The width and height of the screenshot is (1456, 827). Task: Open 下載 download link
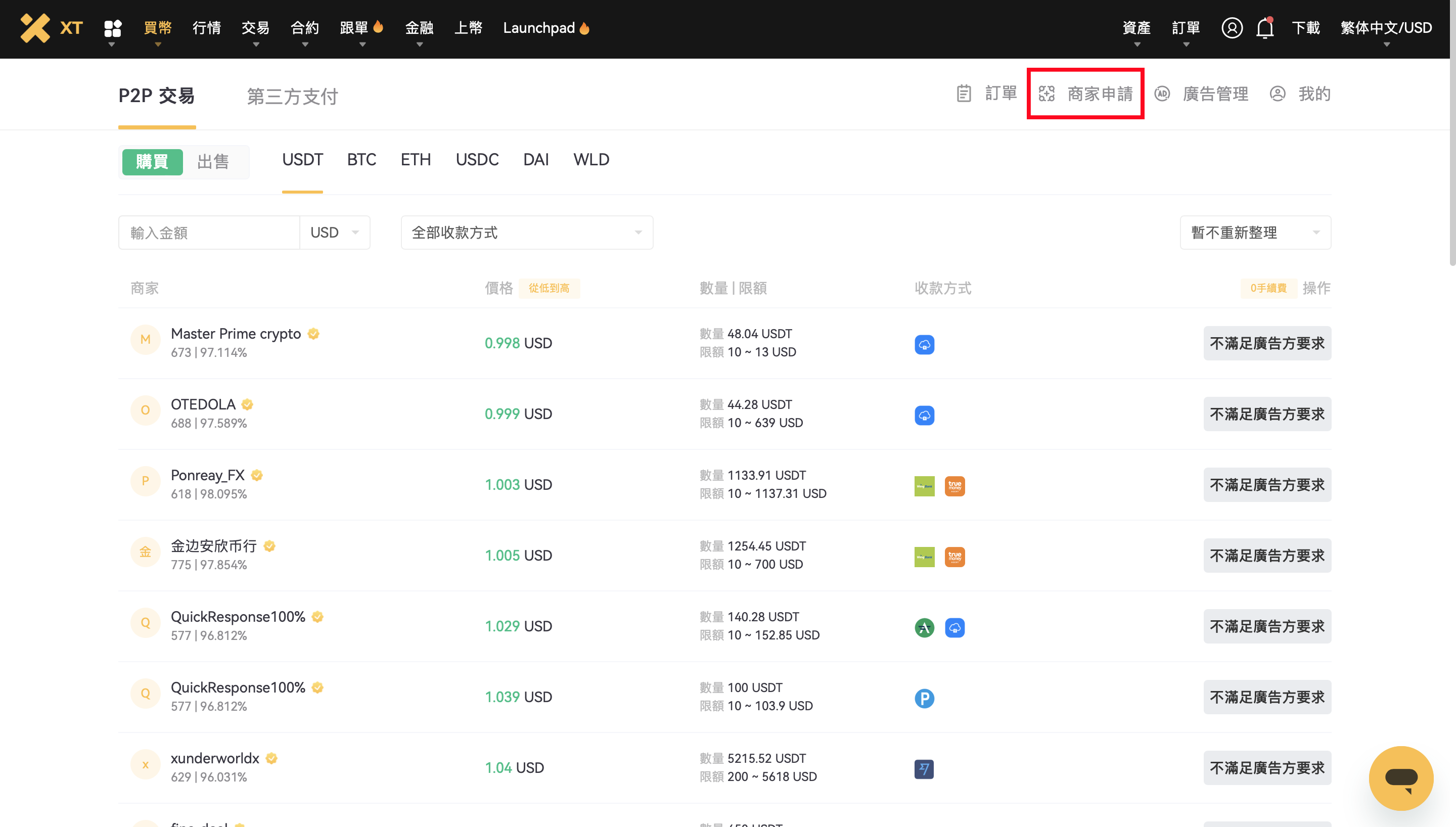point(1305,28)
